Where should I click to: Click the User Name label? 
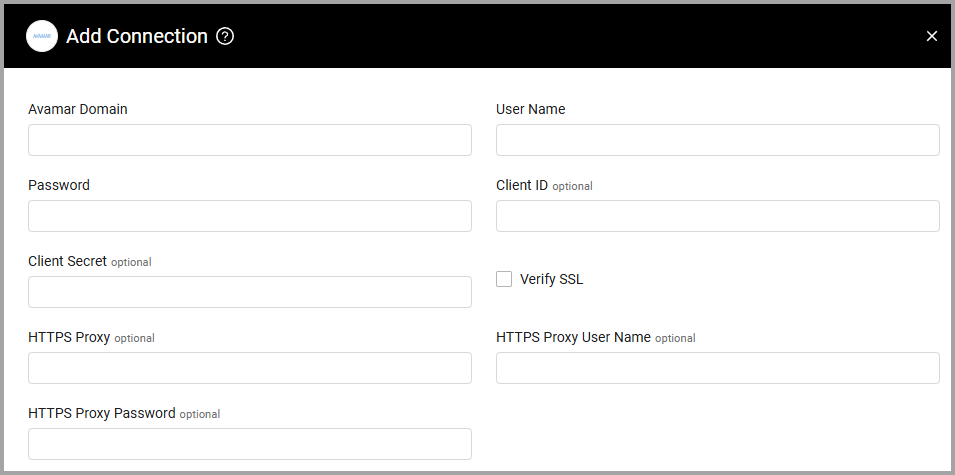[530, 109]
